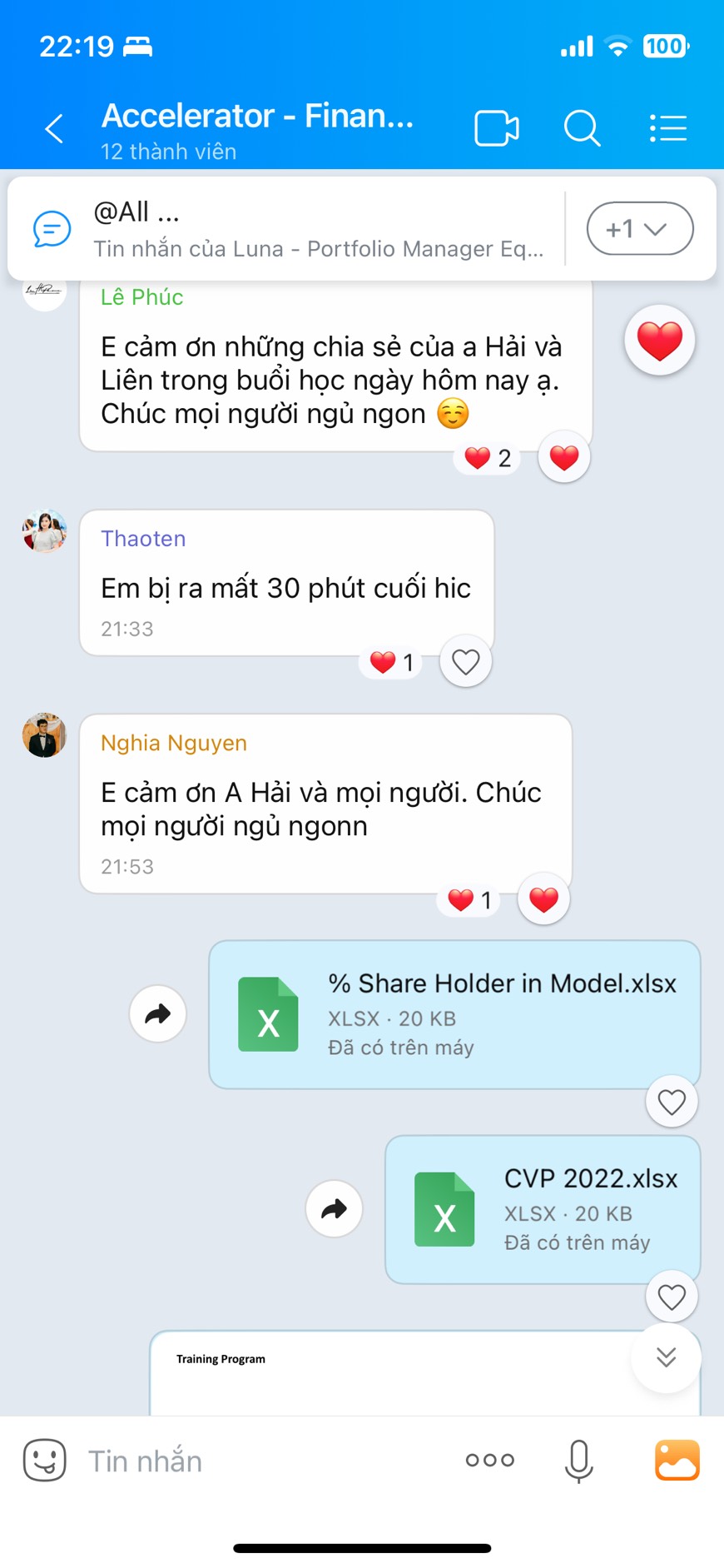Forward the CVP 2022.xlsx file
The height and width of the screenshot is (1568, 724).
coord(335,1208)
